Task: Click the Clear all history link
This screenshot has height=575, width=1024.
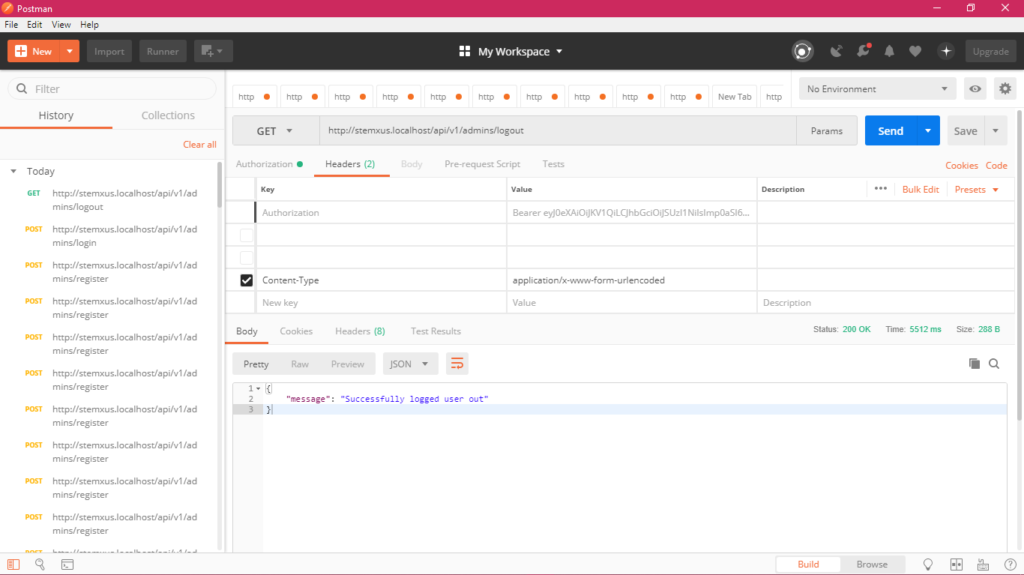Action: [x=199, y=144]
